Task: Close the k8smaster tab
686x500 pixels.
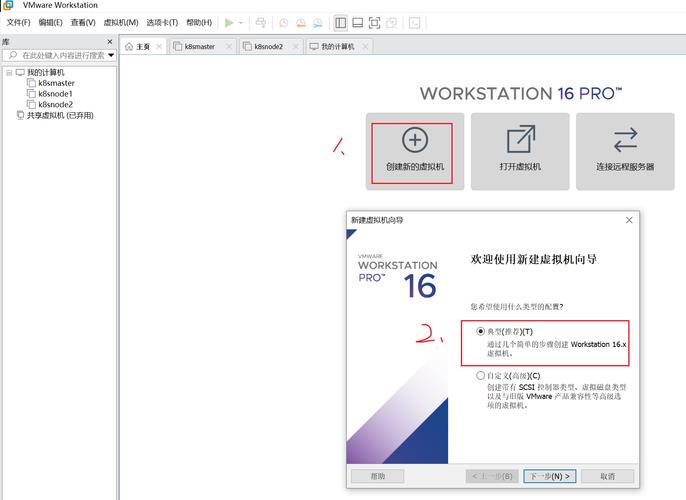Action: (229, 46)
